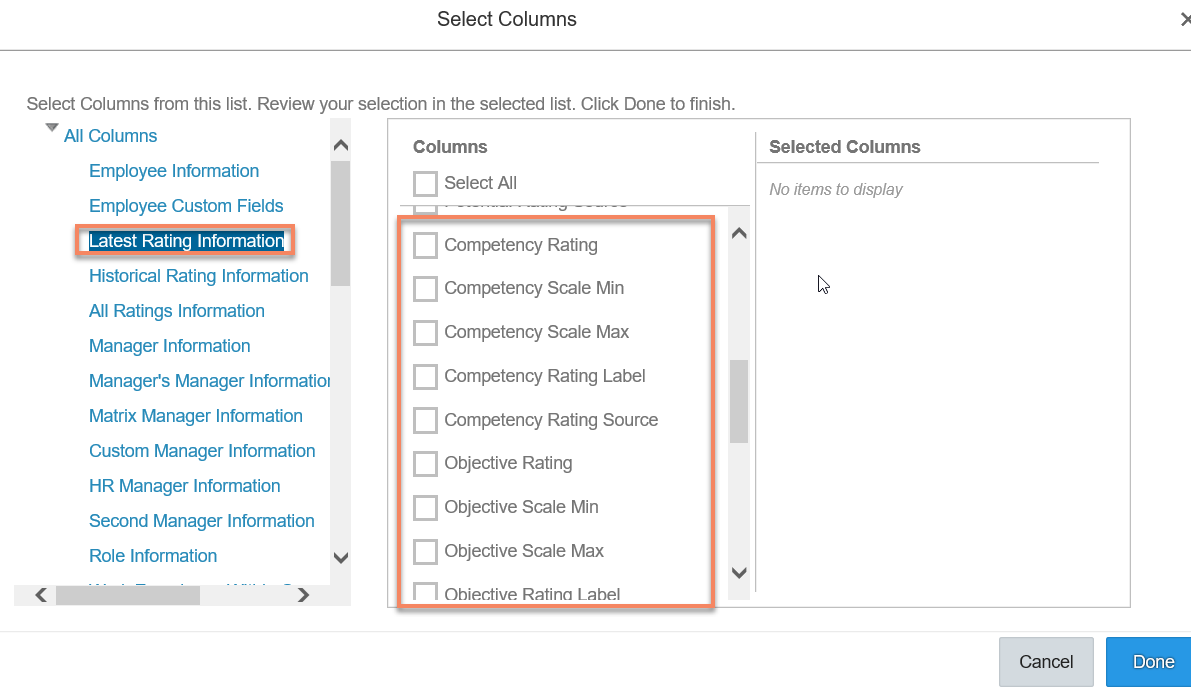
Task: Check the Select All checkbox
Action: tap(425, 183)
